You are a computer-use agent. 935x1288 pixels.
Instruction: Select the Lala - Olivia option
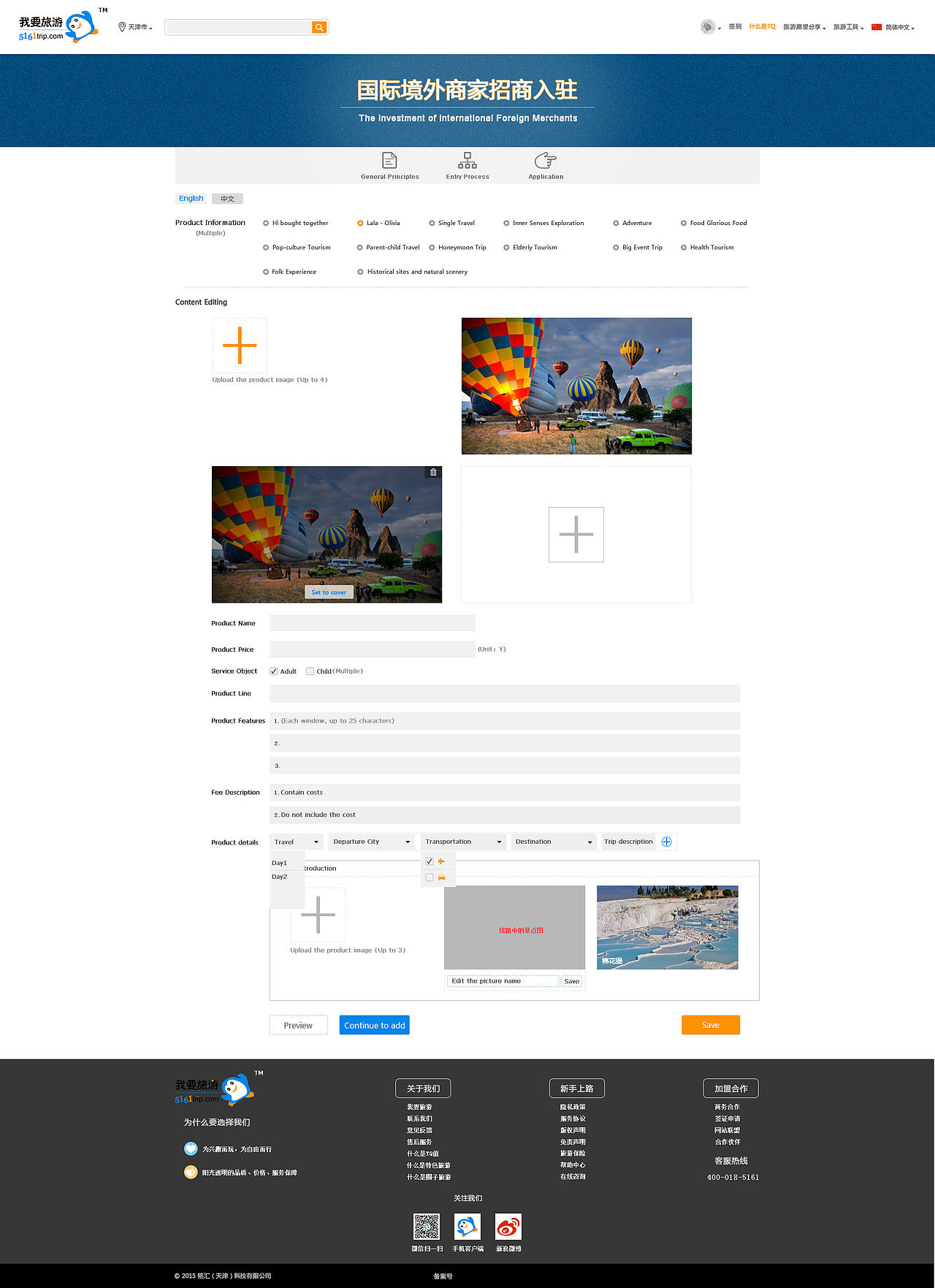[378, 223]
